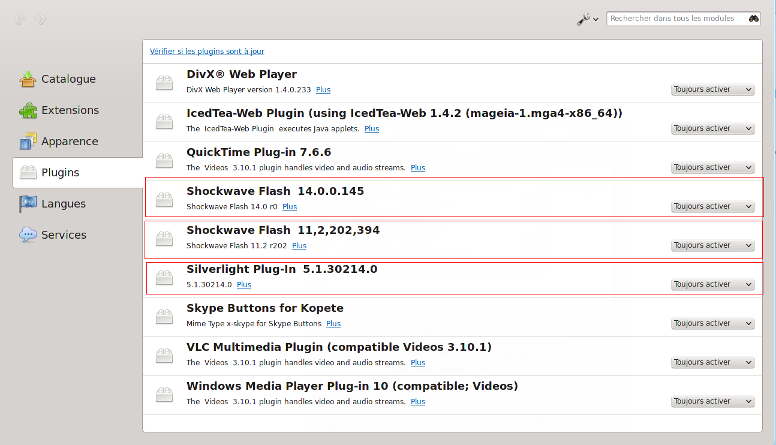Screen dimensions: 776x445
Task: Open activation dropdown for VLC Multimedia Plugin
Action: point(713,363)
